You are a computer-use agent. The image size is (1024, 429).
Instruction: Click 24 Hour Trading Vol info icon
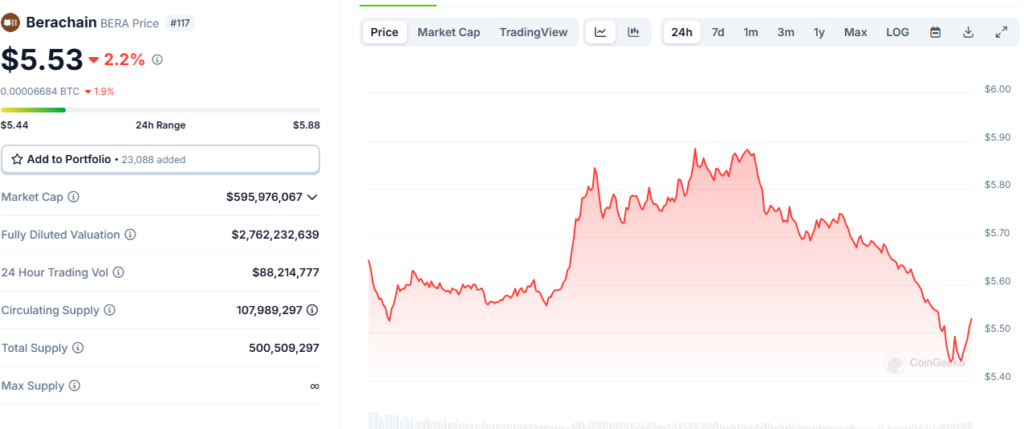pos(118,272)
